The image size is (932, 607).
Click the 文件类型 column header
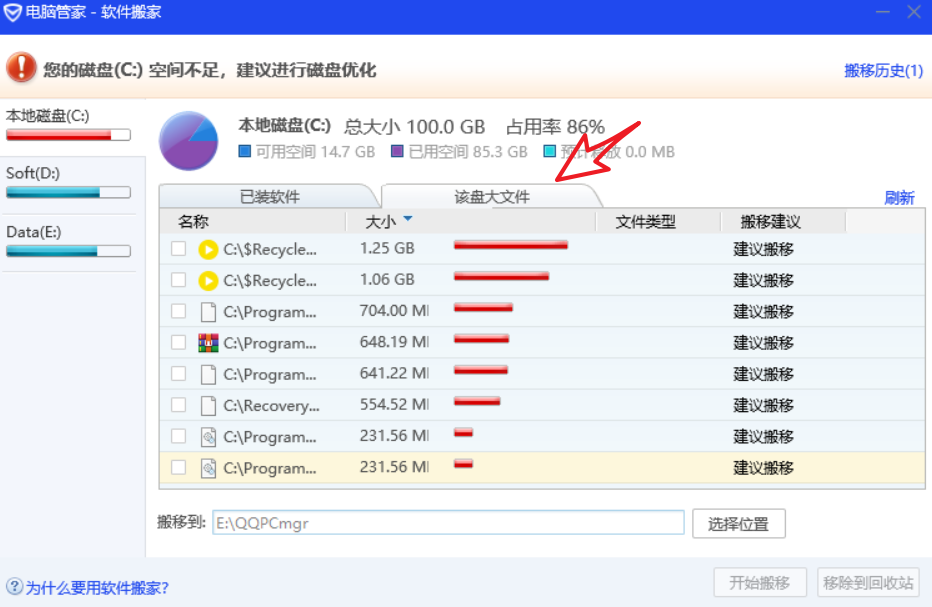point(645,222)
